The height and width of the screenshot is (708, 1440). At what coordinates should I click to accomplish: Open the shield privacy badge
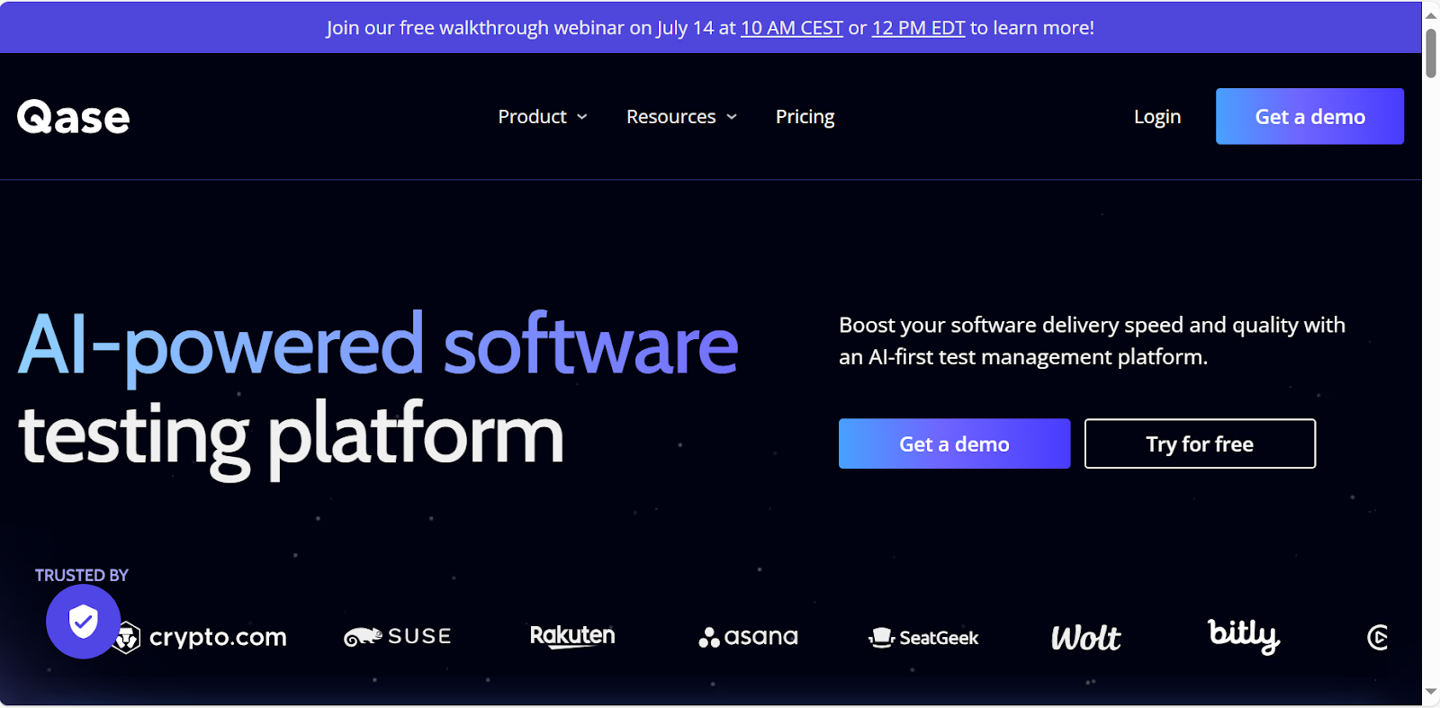click(x=83, y=622)
